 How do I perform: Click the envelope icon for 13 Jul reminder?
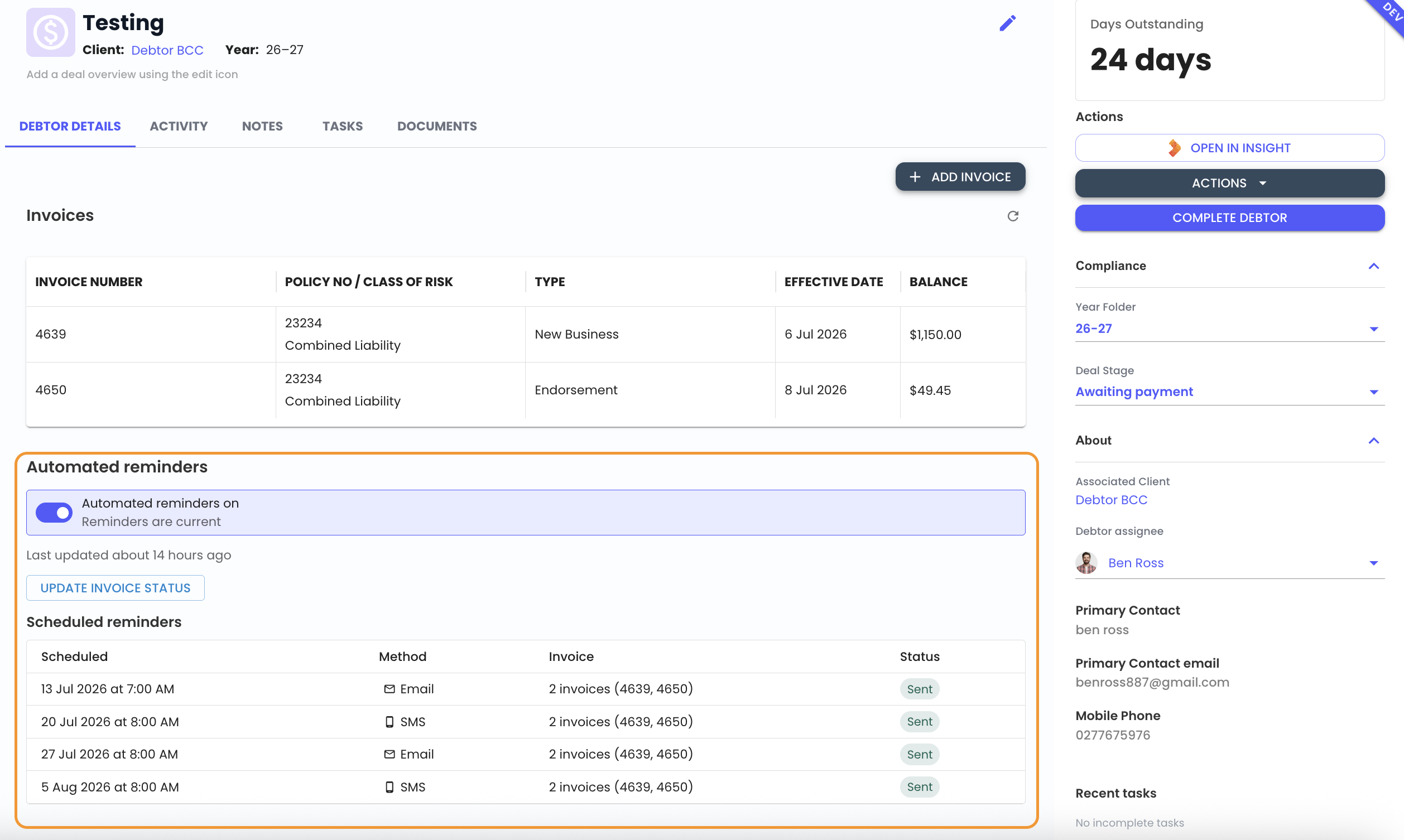pos(389,689)
